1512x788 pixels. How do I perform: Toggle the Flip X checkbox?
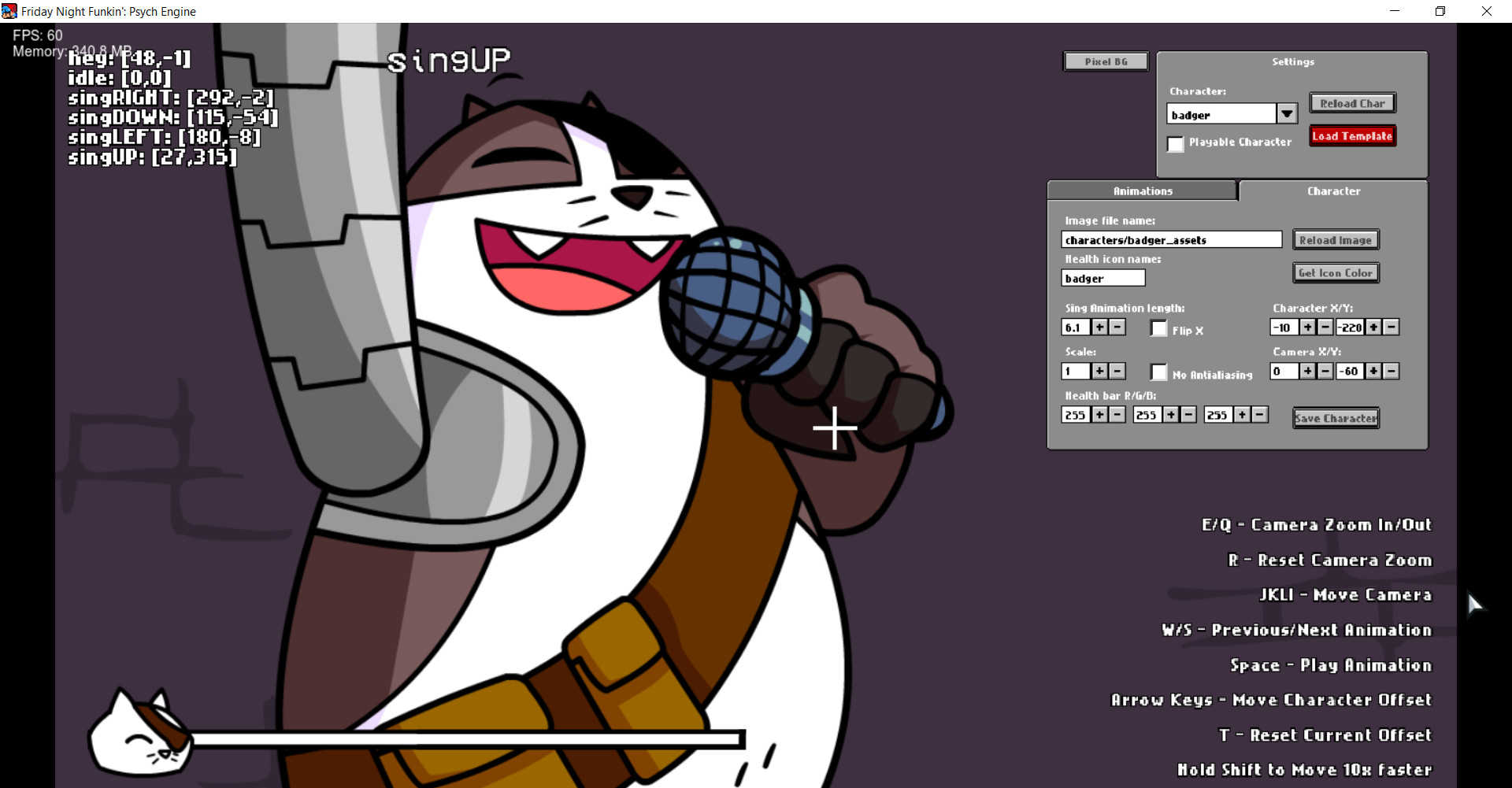(1158, 328)
